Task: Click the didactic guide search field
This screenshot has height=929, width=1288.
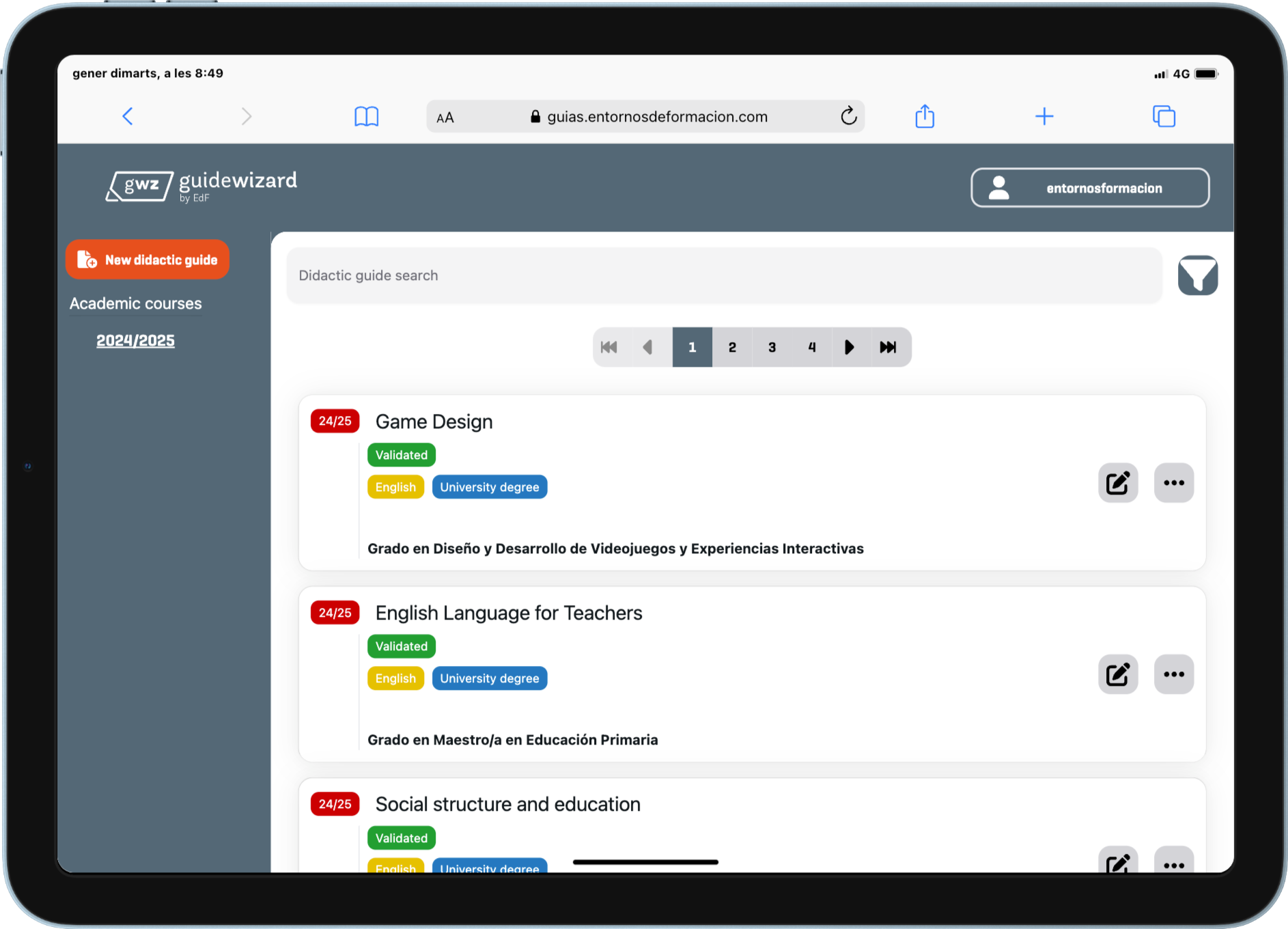Action: (x=724, y=275)
